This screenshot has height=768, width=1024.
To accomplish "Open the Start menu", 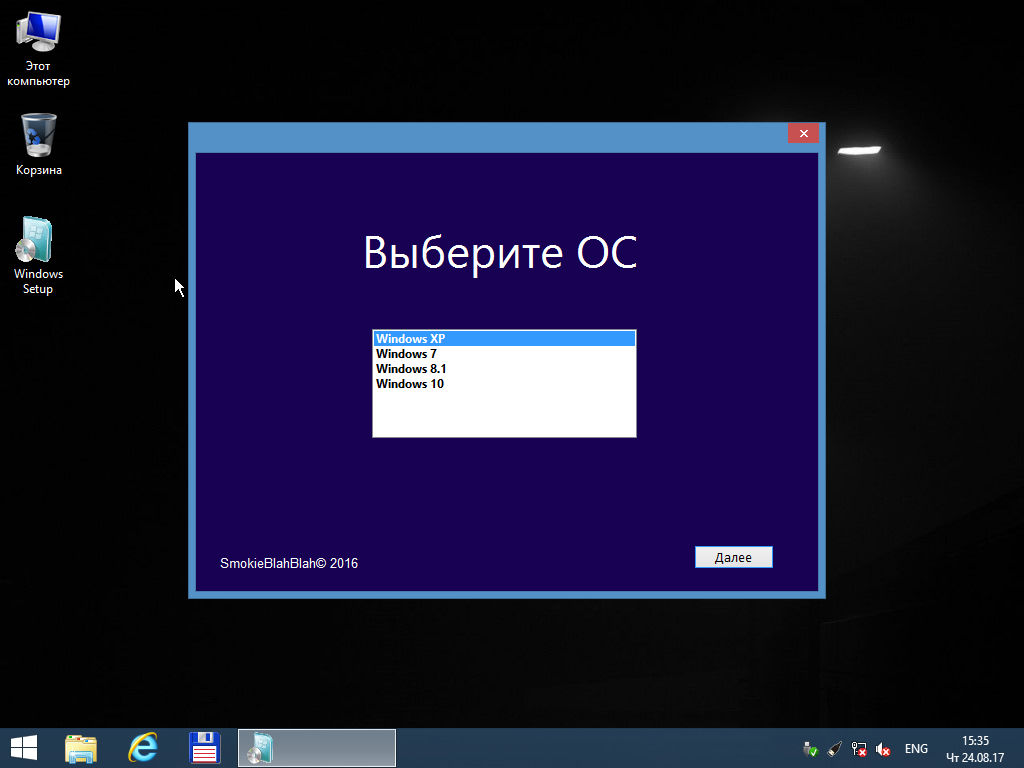I will (x=22, y=747).
